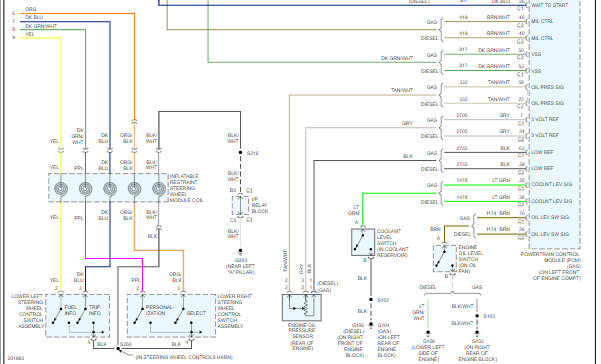
Task: Click the Lower Left Steering Wheel Control Switch Assembly label
Action: click(x=28, y=311)
